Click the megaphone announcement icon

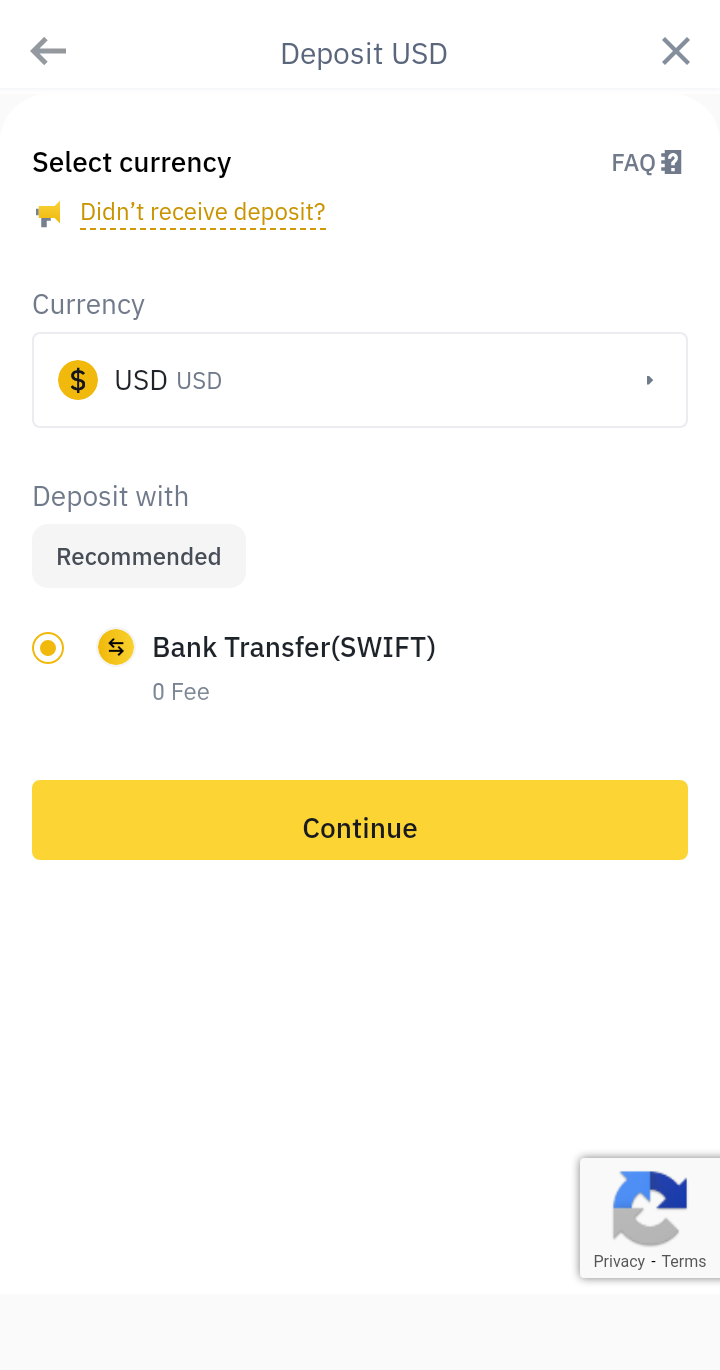(x=49, y=213)
